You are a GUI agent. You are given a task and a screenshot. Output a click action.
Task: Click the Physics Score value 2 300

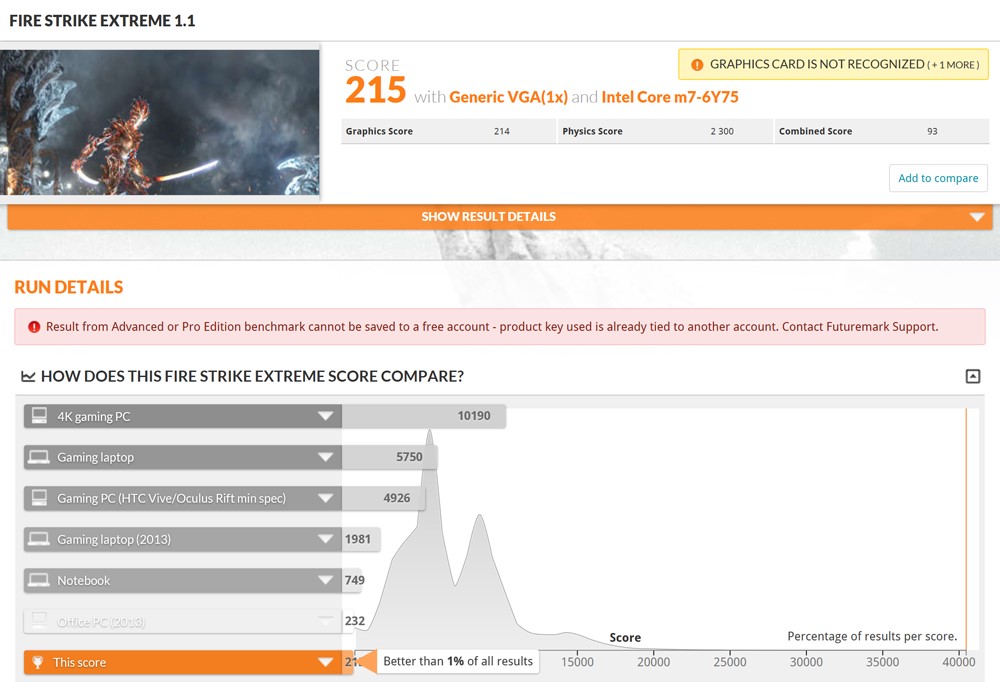[x=722, y=131]
